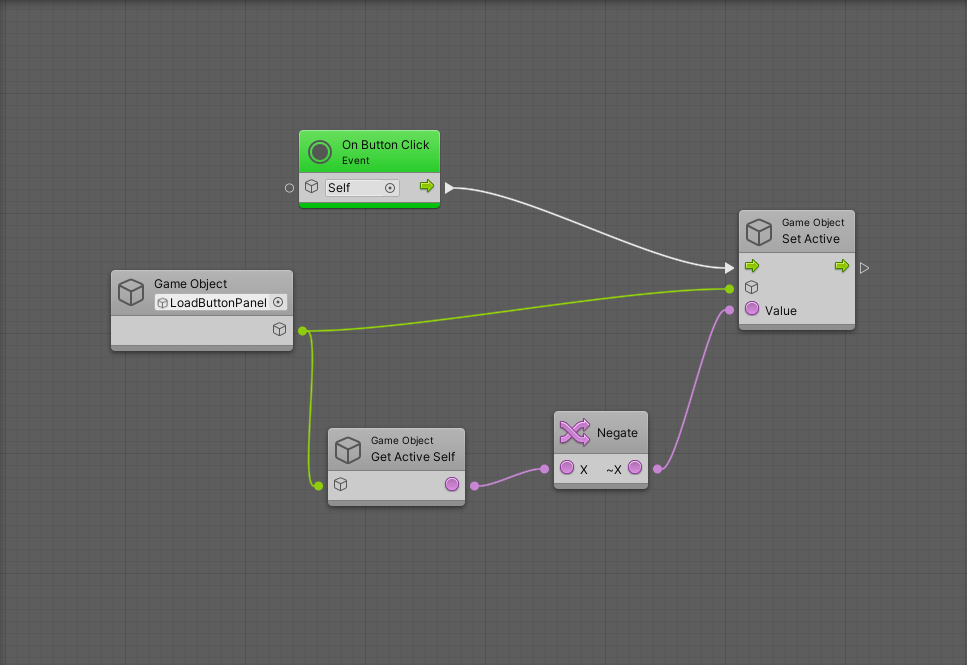Click the Get Active Self node cube icon
The height and width of the screenshot is (665, 967).
[348, 450]
